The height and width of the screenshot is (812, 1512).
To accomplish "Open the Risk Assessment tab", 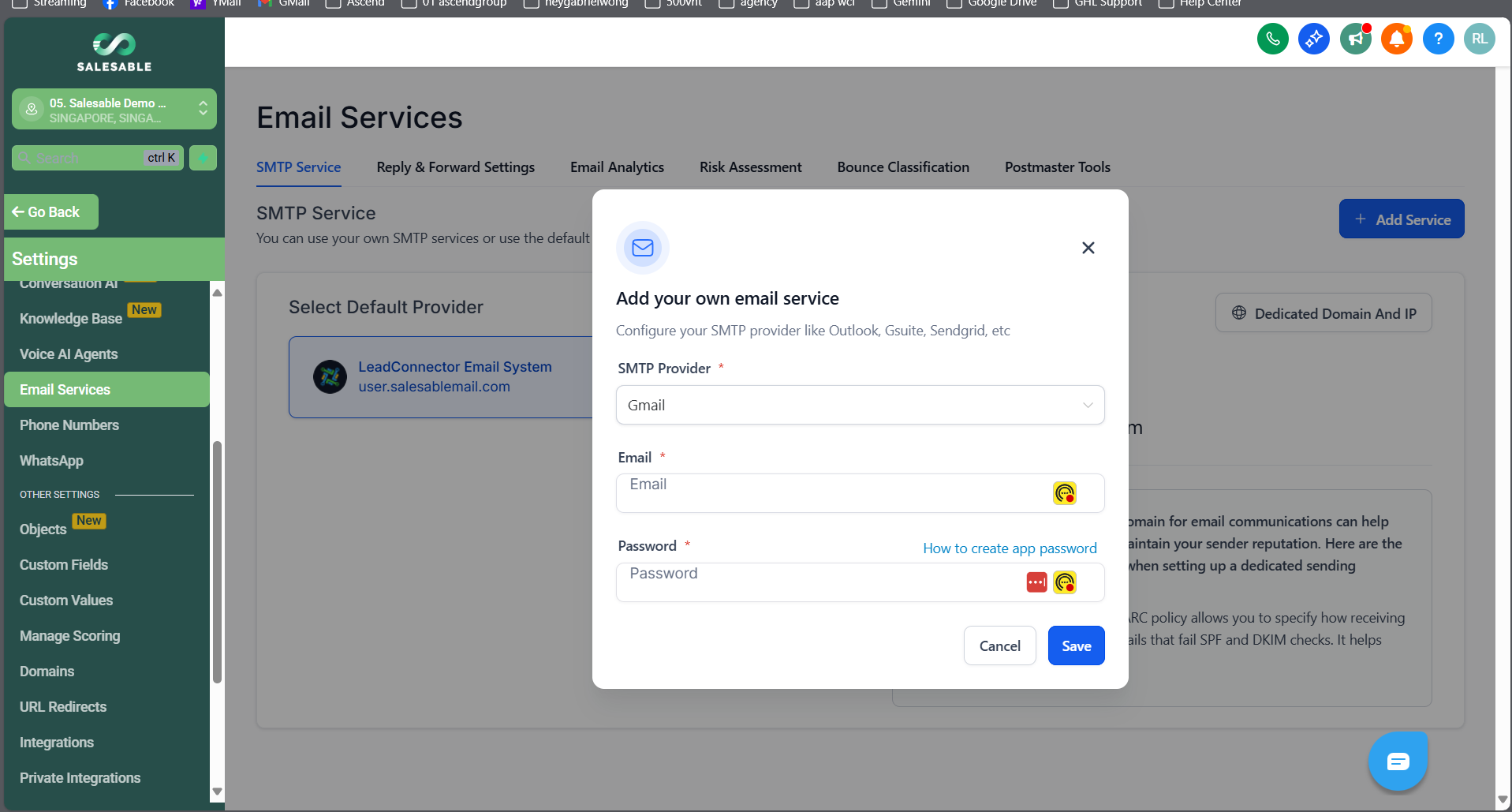I will click(x=750, y=167).
